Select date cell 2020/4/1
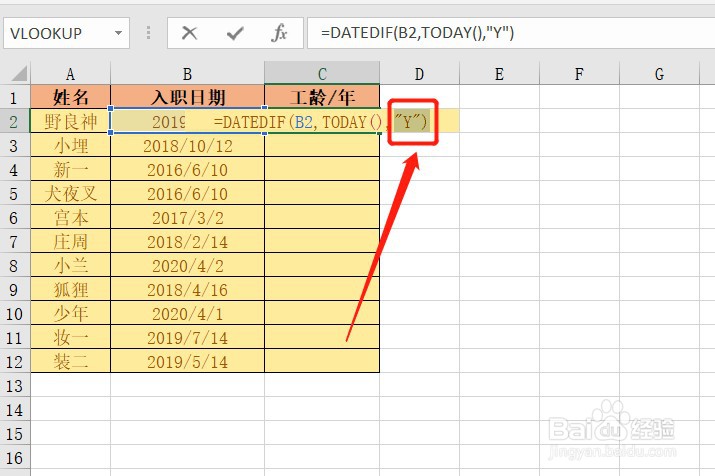 pyautogui.click(x=187, y=314)
